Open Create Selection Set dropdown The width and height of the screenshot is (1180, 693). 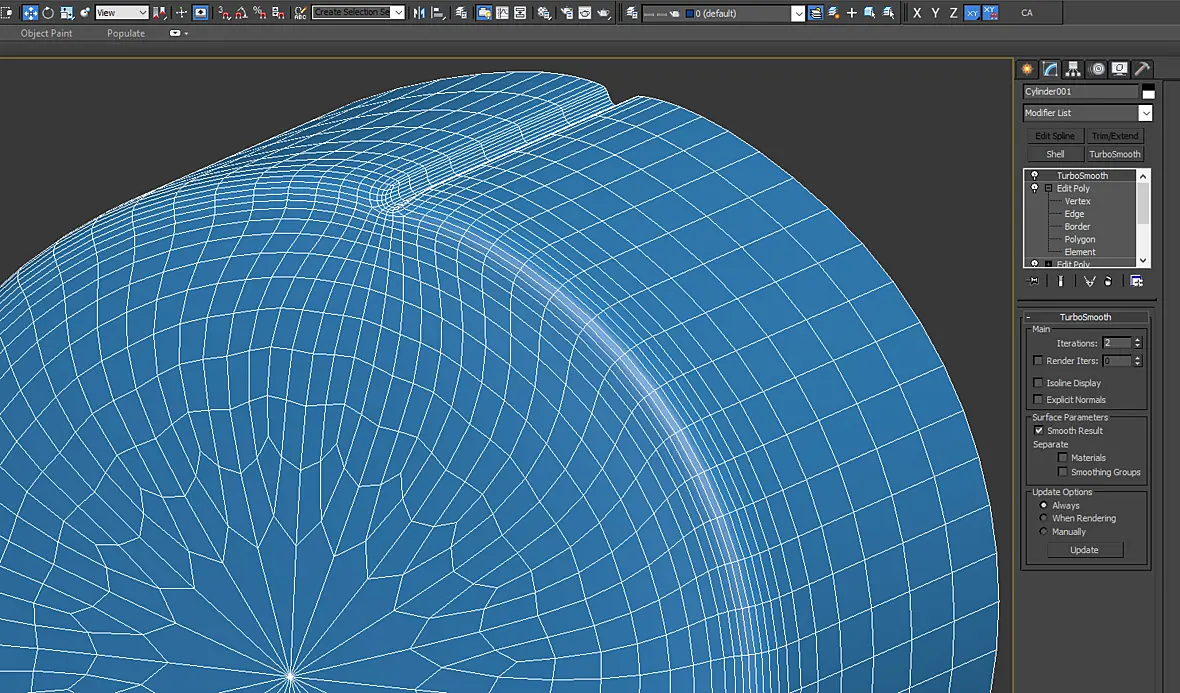tap(398, 13)
